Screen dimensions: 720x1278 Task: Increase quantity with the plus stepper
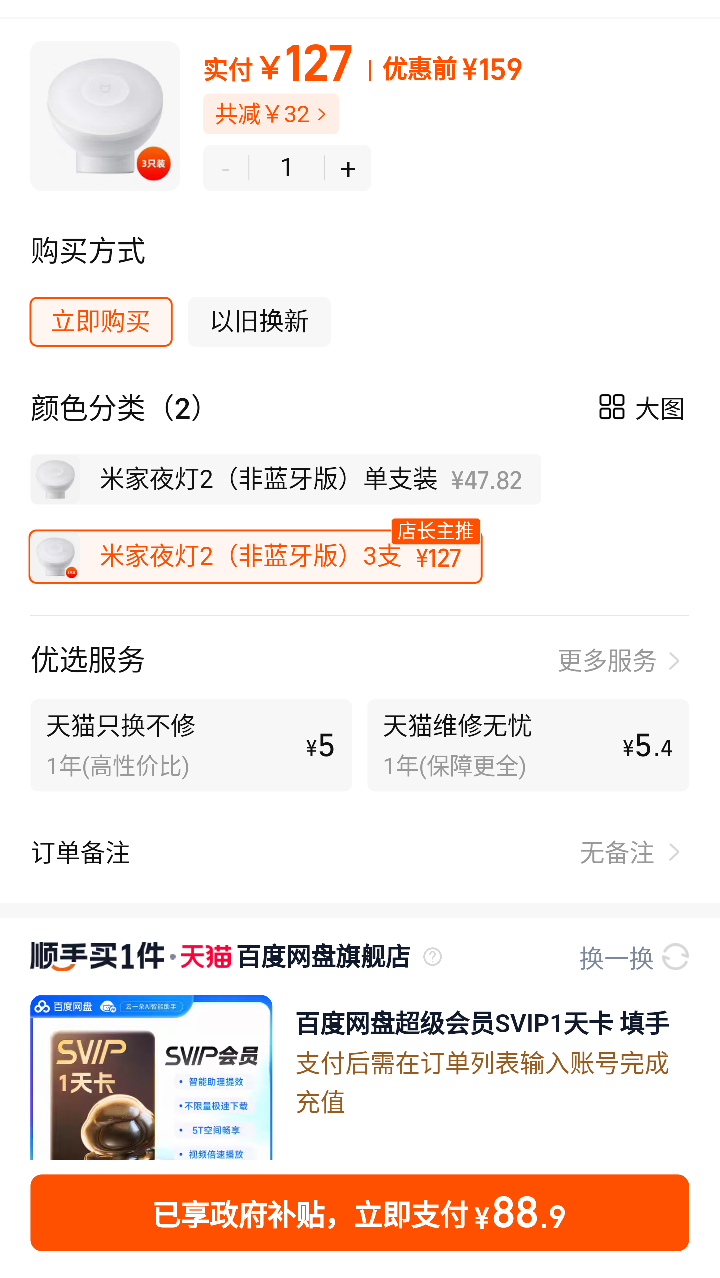pyautogui.click(x=347, y=168)
